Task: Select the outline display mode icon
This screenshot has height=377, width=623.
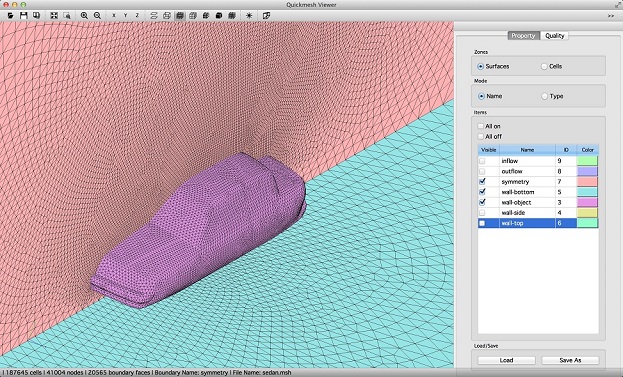Action: (x=154, y=15)
